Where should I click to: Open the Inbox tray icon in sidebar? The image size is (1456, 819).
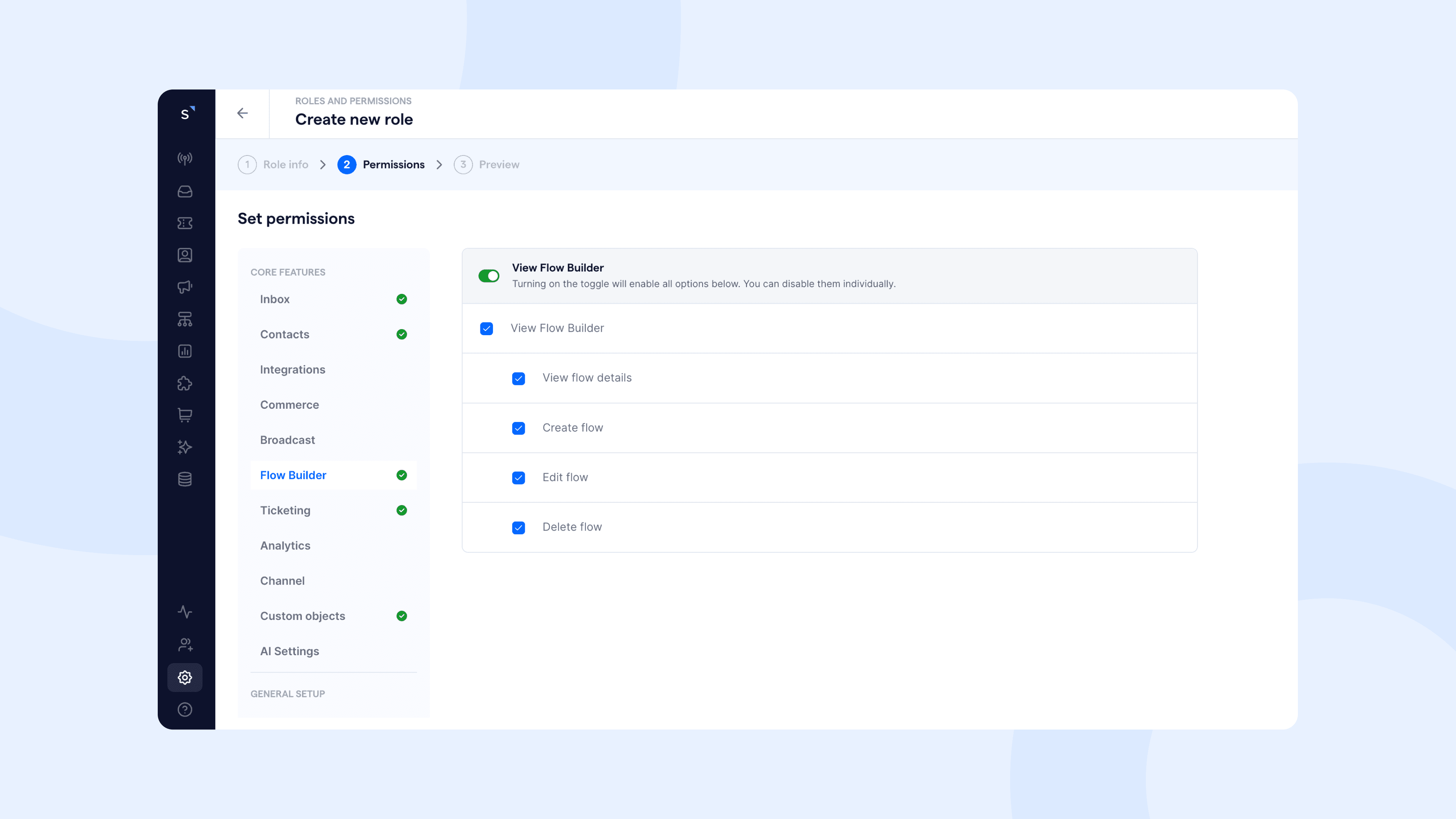[x=185, y=191]
